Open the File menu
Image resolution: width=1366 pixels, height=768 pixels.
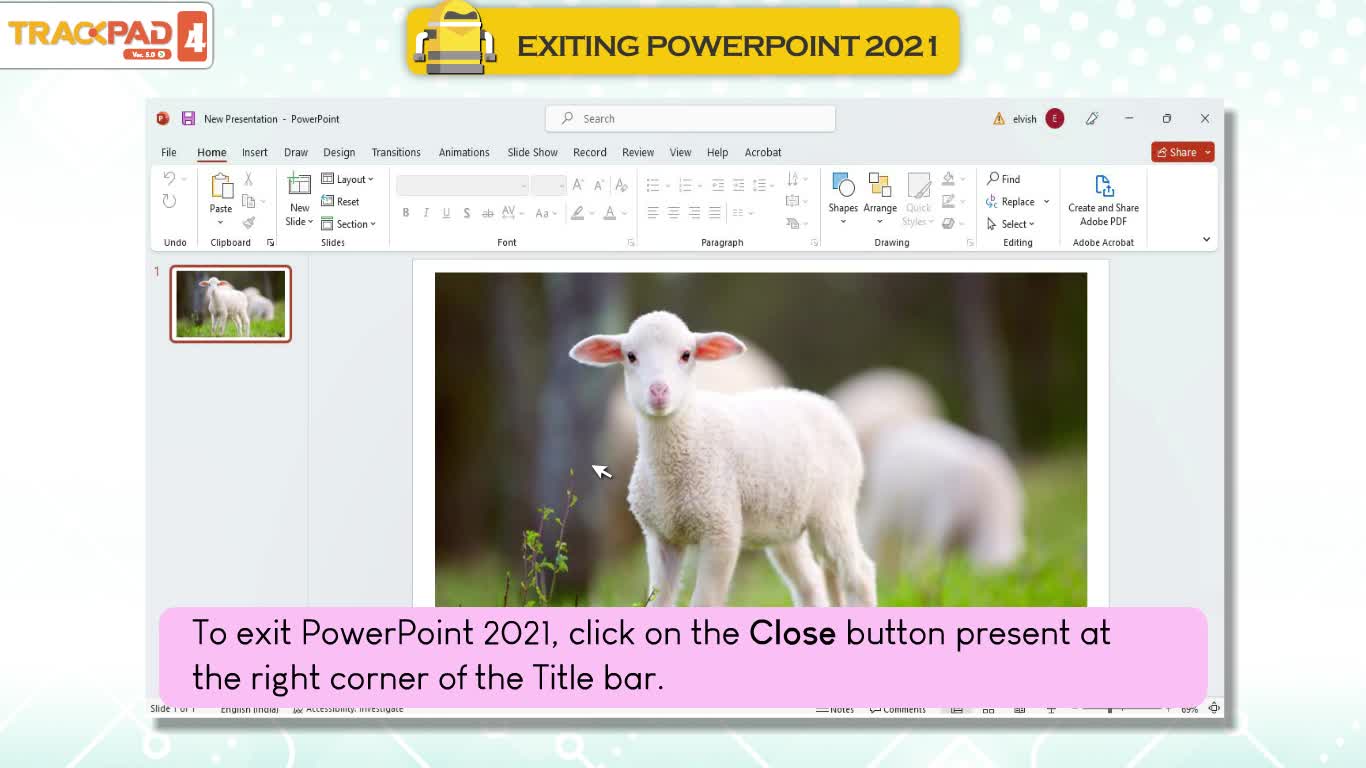(x=169, y=152)
